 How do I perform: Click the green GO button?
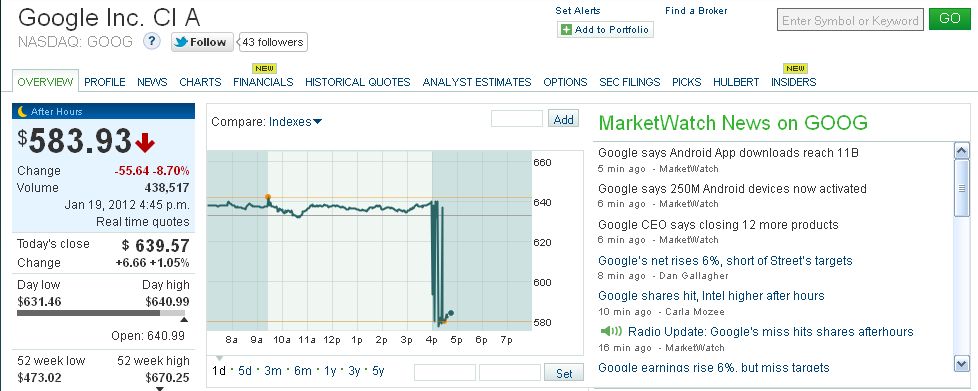point(949,19)
